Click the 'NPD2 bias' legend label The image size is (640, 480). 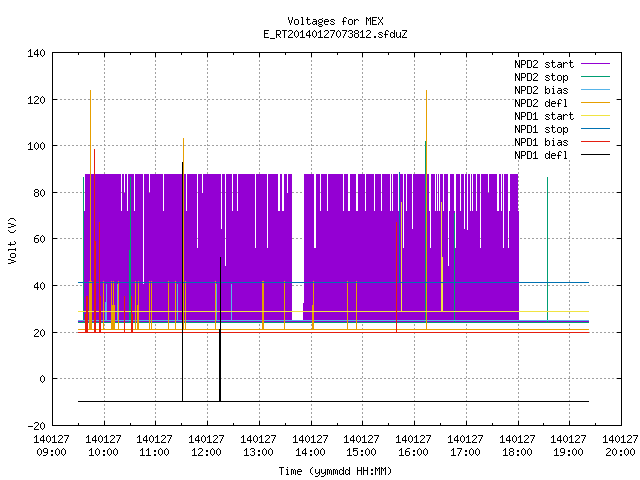pyautogui.click(x=541, y=90)
